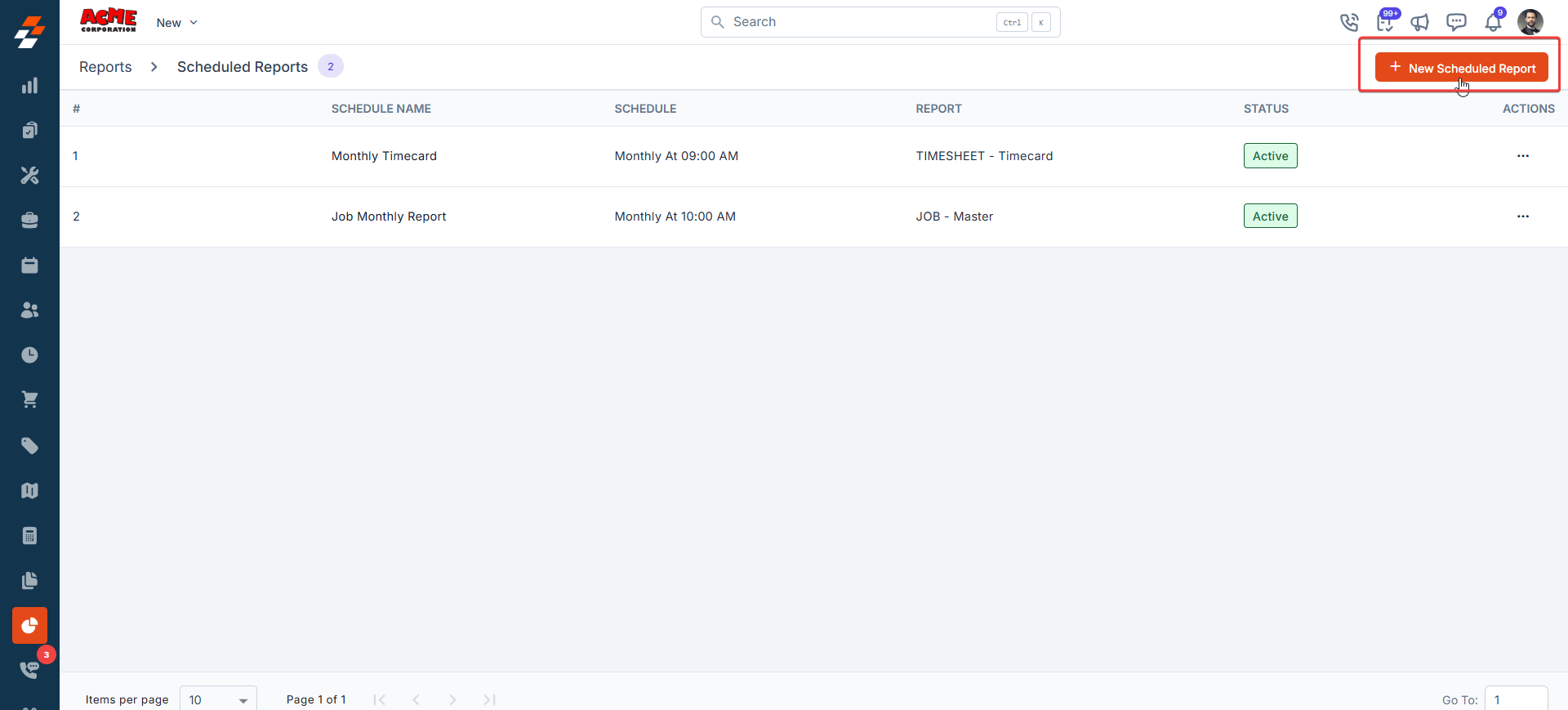Go to previous page pagination arrow
This screenshot has width=1568, height=710.
point(416,699)
